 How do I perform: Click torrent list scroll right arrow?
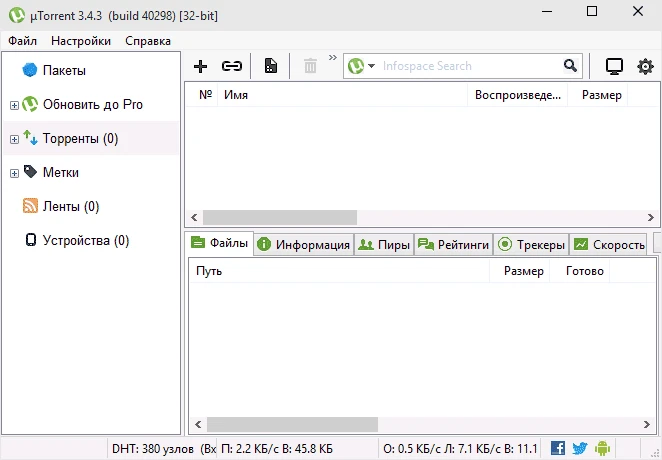[651, 217]
